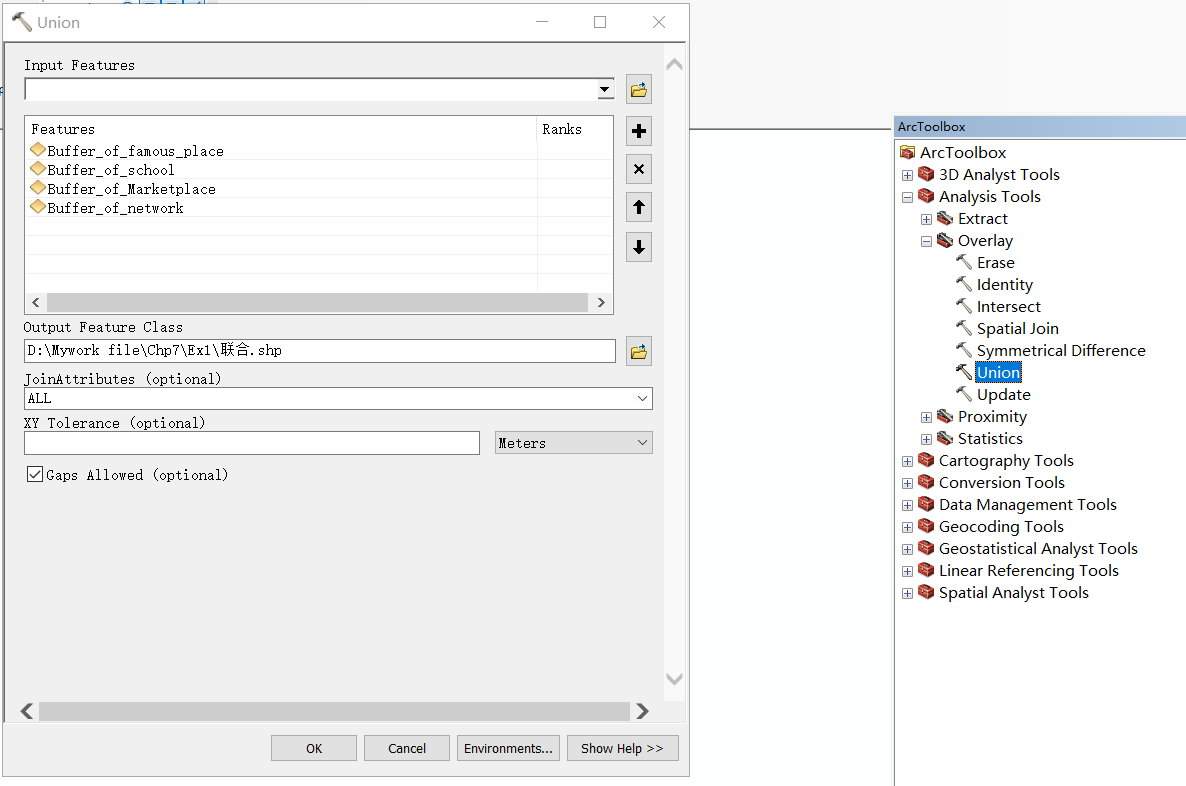Click the Overlay toolset icon

pyautogui.click(x=945, y=241)
